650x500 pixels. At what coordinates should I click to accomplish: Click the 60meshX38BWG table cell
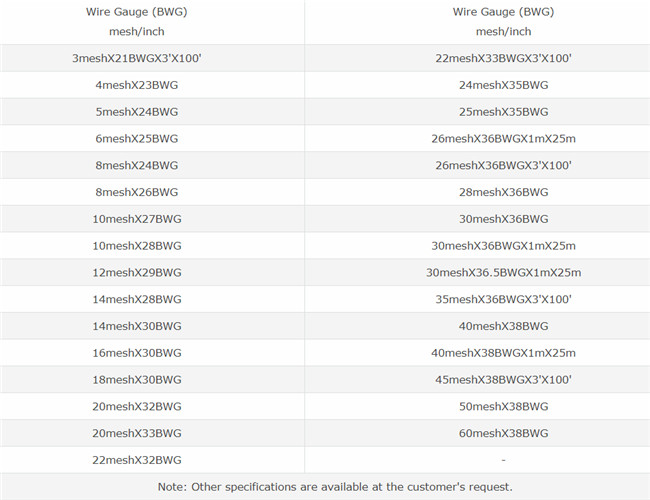pyautogui.click(x=503, y=433)
